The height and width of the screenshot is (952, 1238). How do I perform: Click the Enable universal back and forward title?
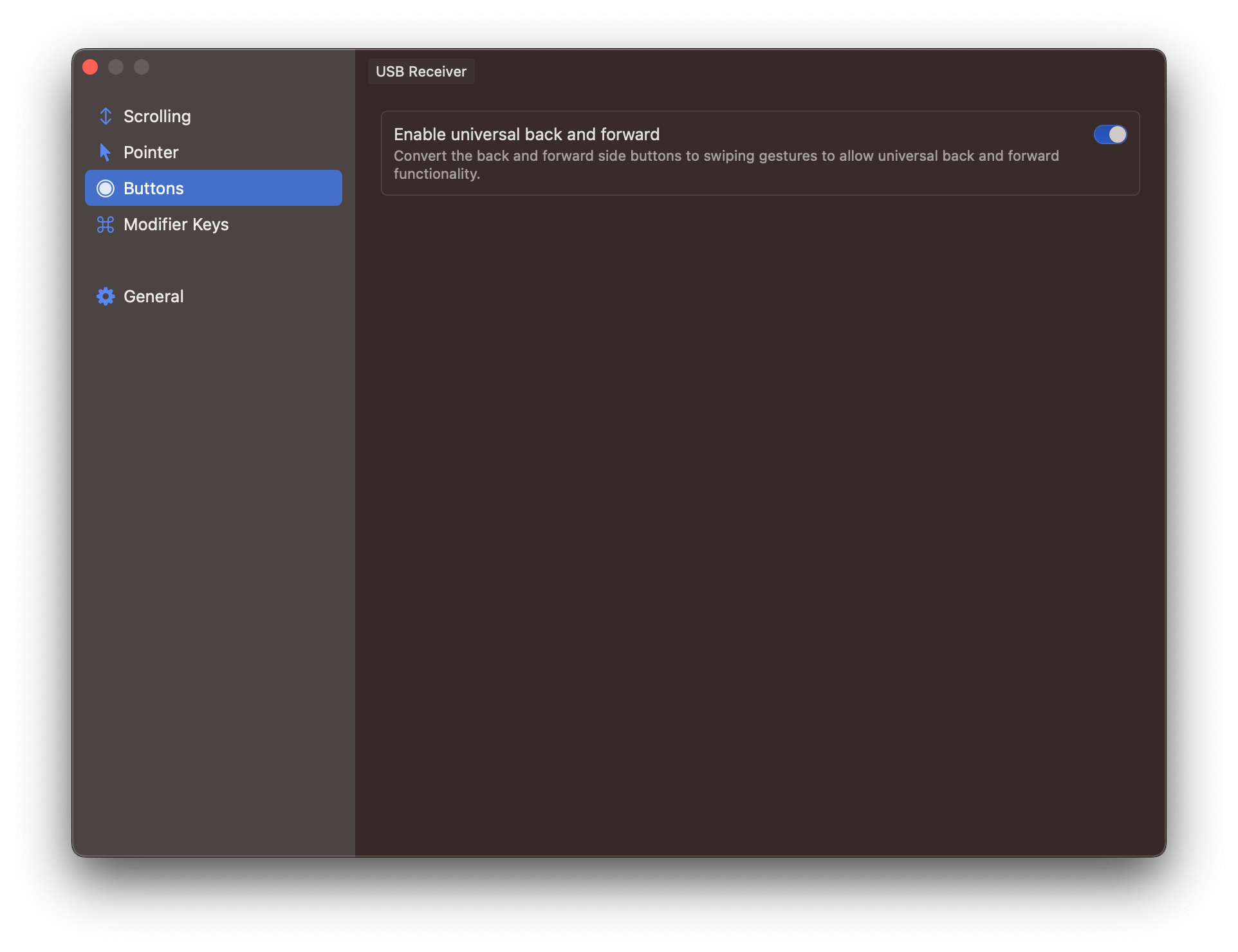click(526, 134)
